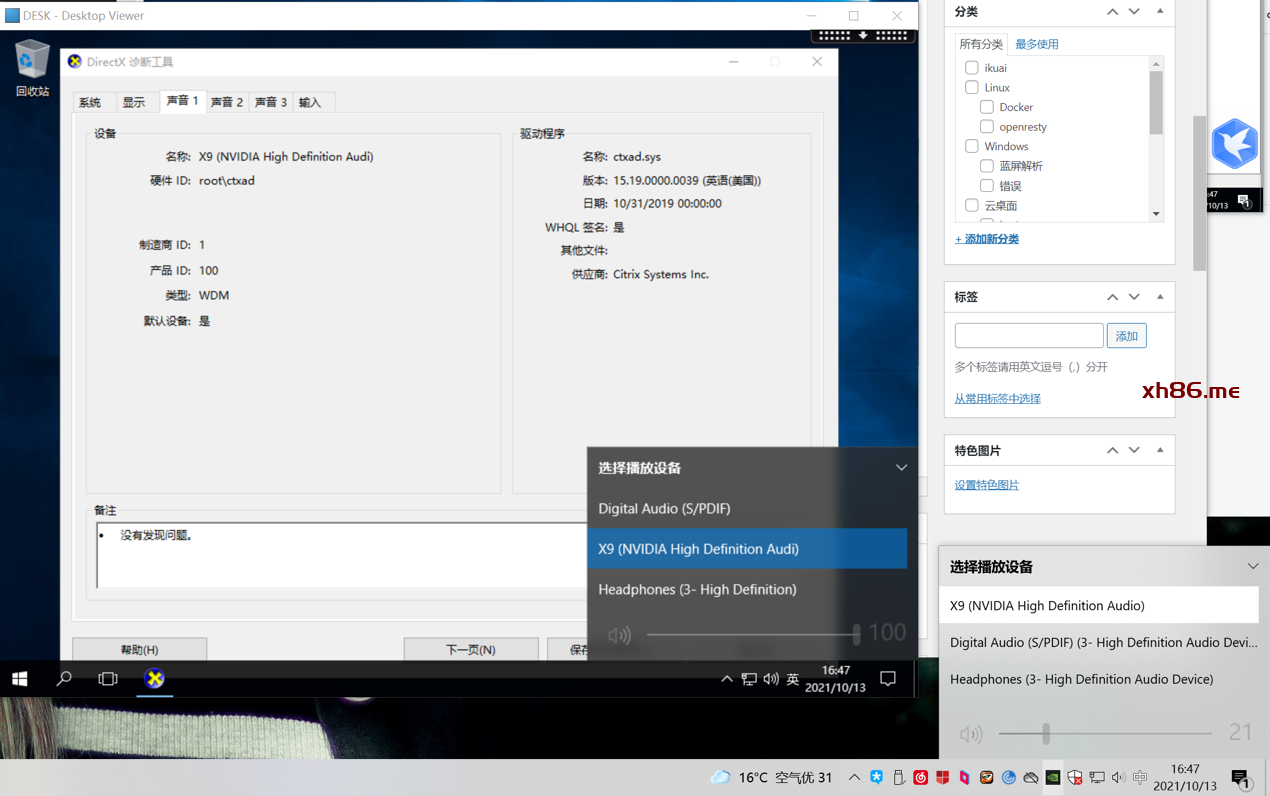Toggle host IME indicator 中
The height and width of the screenshot is (796, 1270).
(1141, 777)
